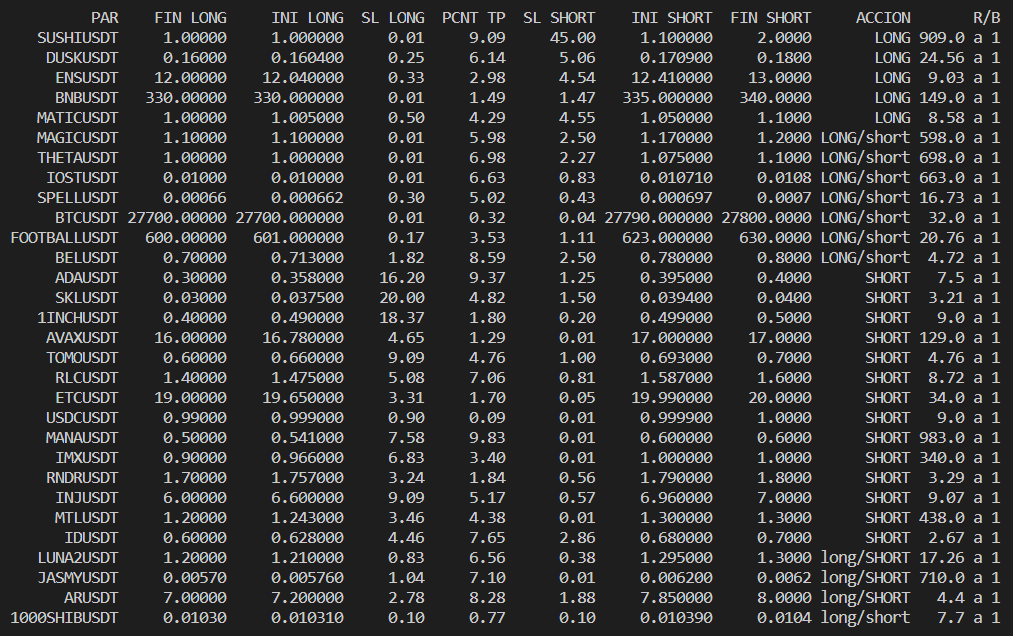The height and width of the screenshot is (636, 1013).
Task: Click SPELLUSDT INI SHORT value 0.000697
Action: pos(676,198)
